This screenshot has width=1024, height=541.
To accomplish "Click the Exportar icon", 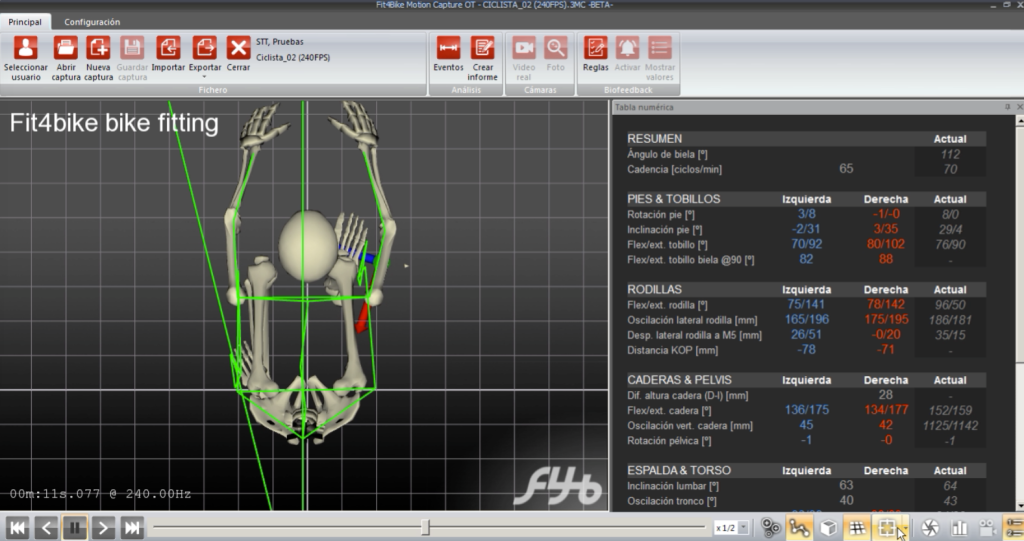I will pyautogui.click(x=204, y=48).
